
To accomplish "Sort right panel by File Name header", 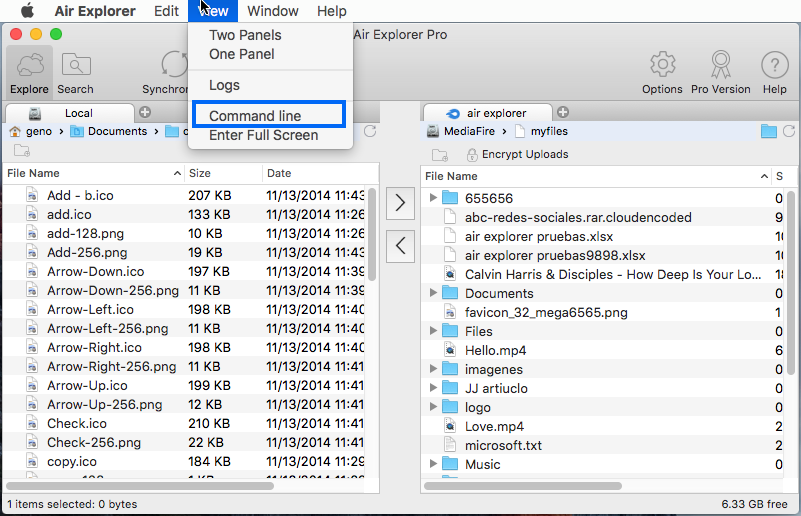I will pyautogui.click(x=597, y=176).
